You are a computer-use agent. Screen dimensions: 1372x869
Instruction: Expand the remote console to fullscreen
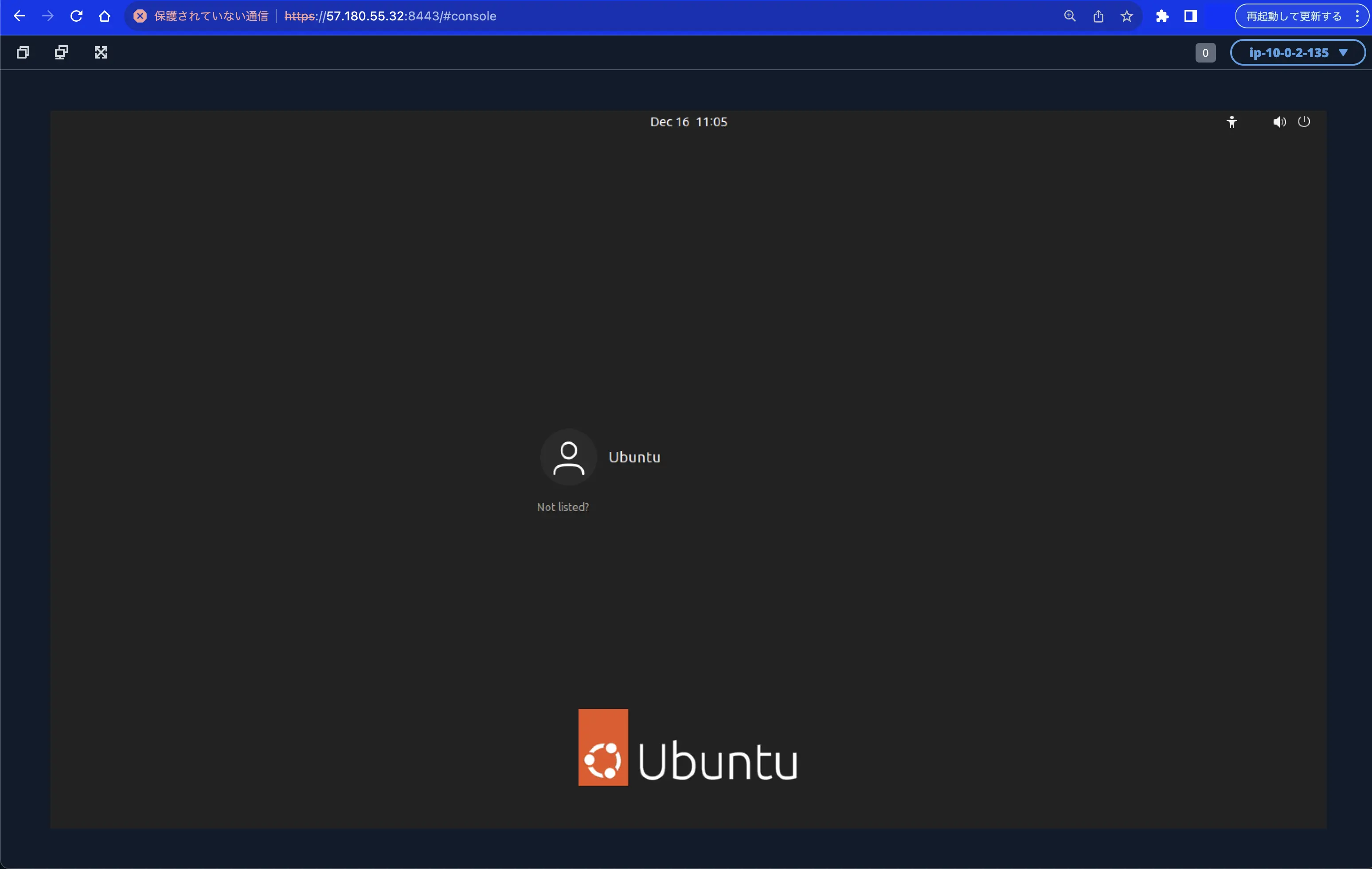(x=101, y=52)
